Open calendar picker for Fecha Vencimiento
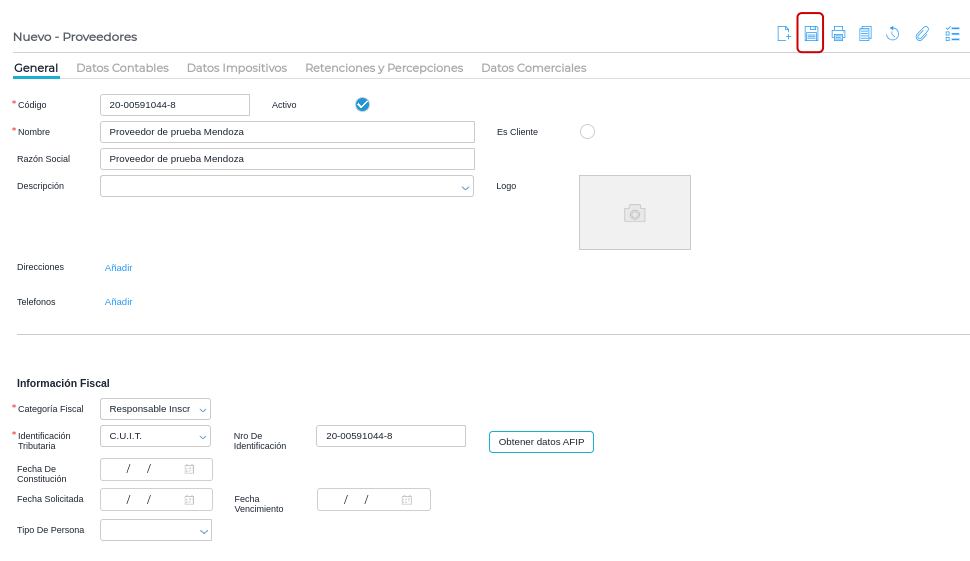970x561 pixels. 407,499
